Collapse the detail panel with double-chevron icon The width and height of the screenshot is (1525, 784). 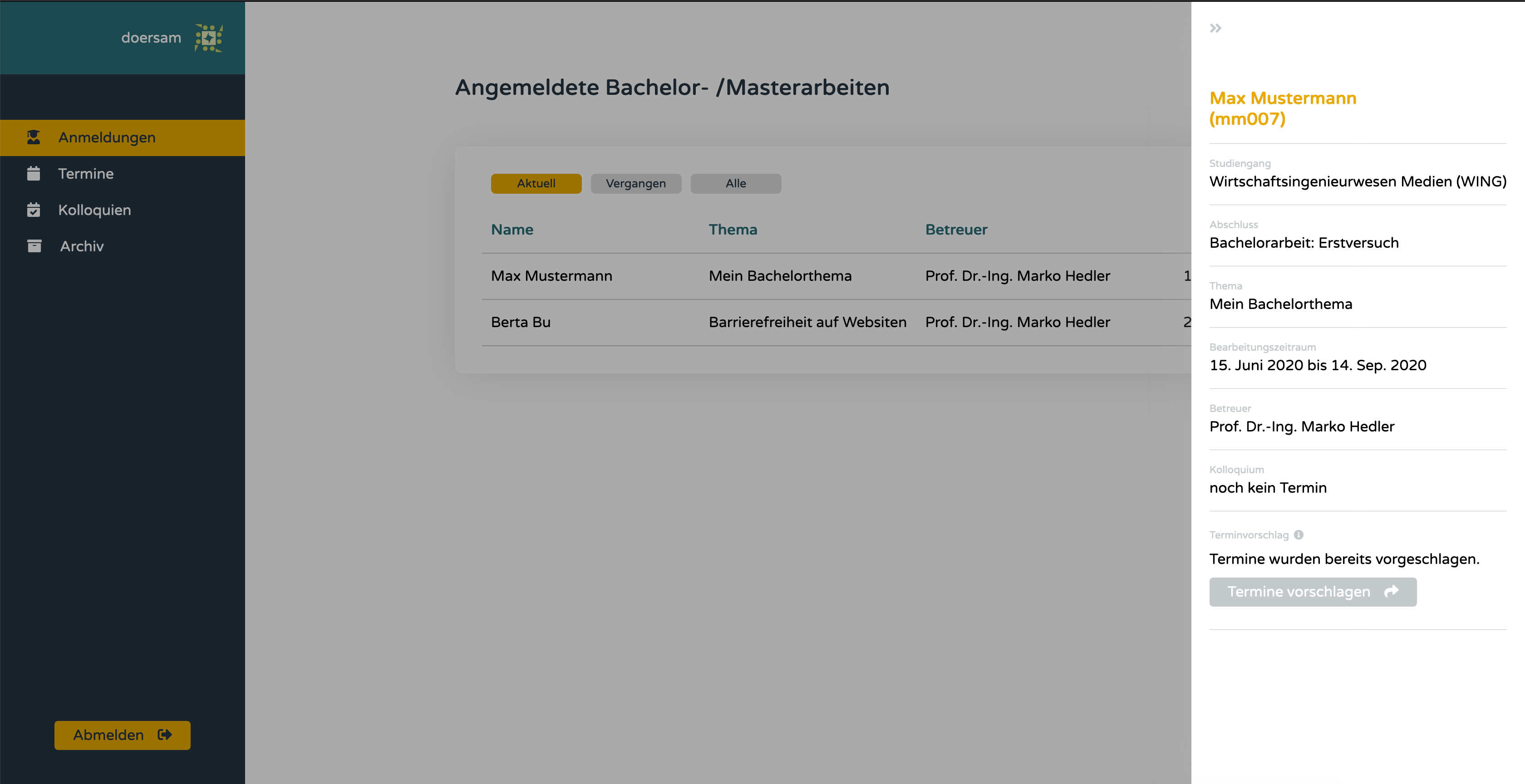(x=1215, y=29)
